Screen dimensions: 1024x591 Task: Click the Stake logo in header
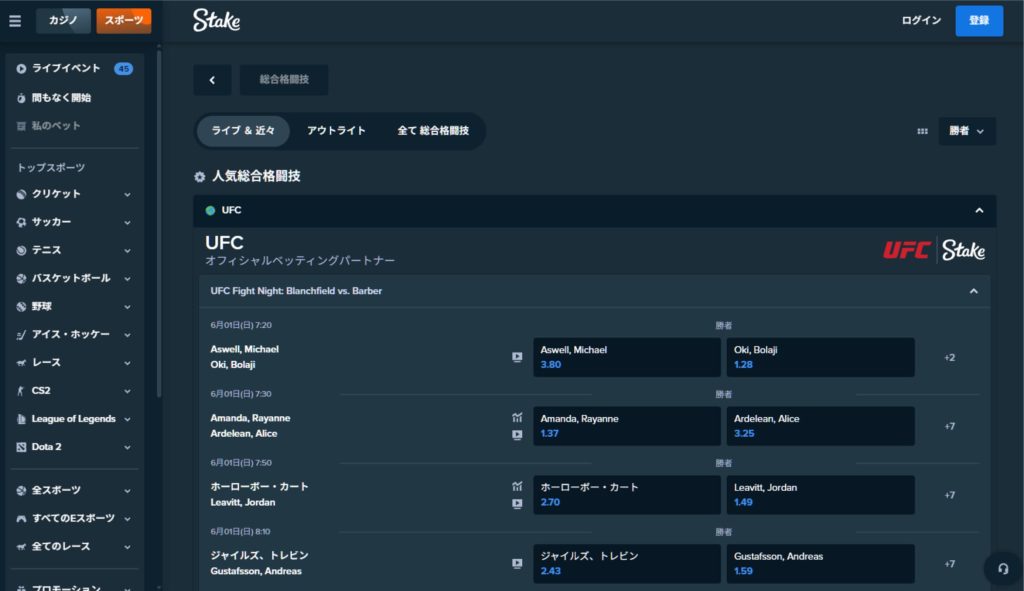(x=216, y=20)
